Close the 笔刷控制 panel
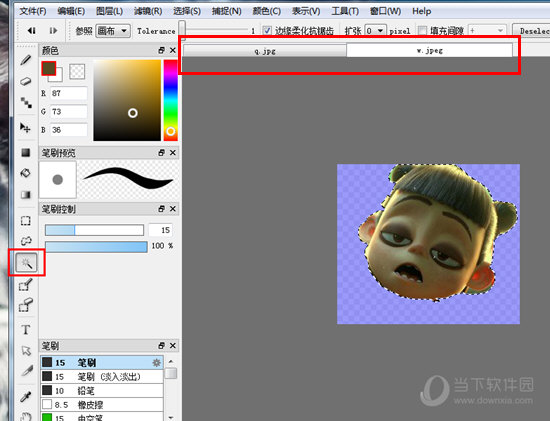The image size is (550, 421). [x=173, y=209]
